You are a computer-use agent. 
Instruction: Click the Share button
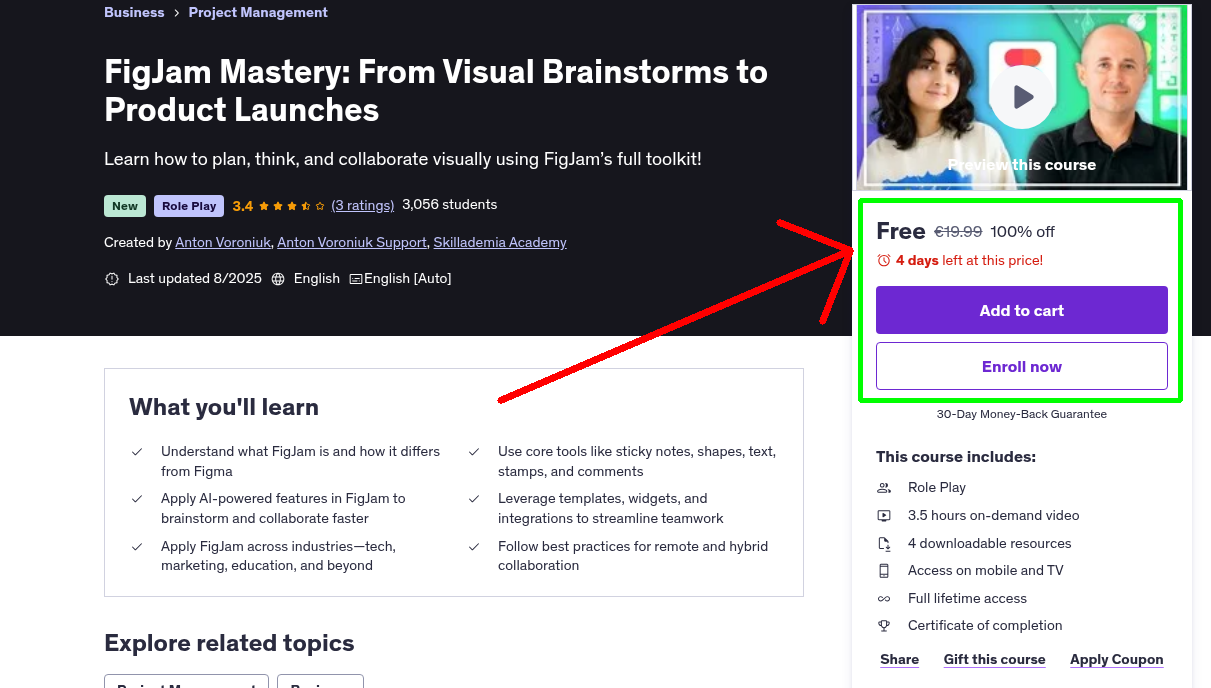pos(899,660)
